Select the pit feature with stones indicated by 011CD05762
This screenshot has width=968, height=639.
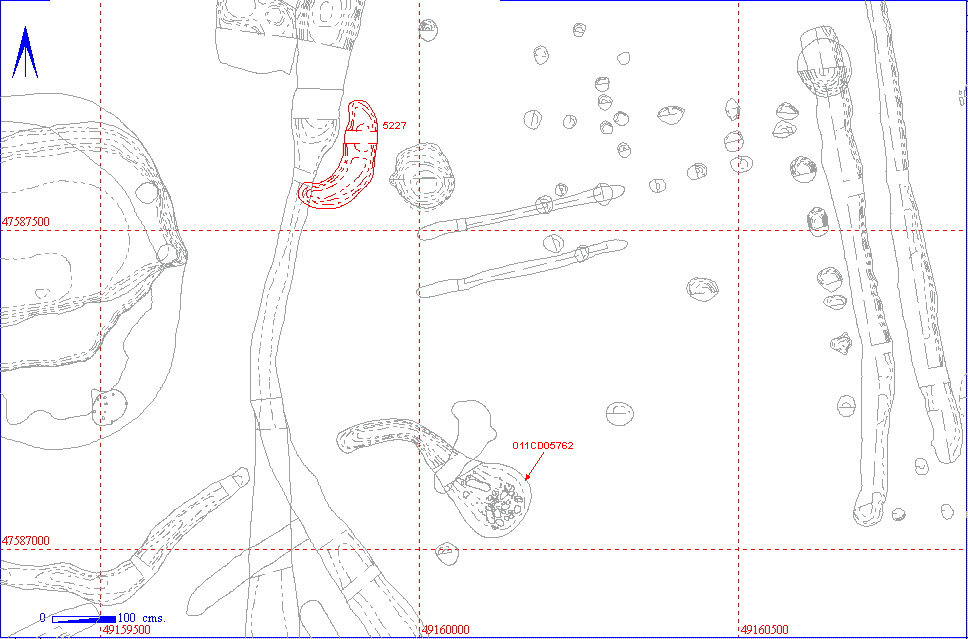tap(488, 499)
